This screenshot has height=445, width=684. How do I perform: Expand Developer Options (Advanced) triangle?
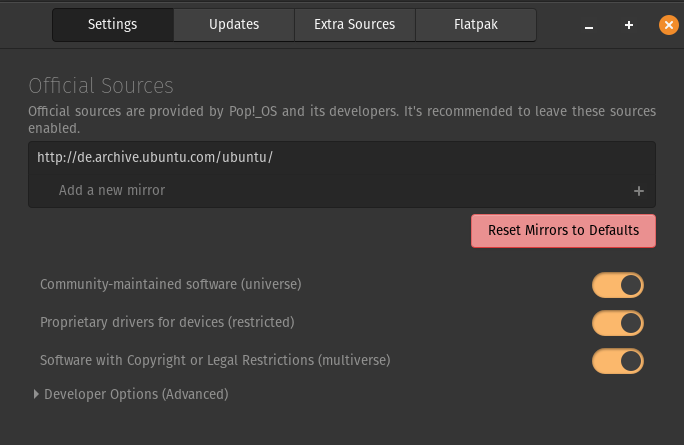click(x=37, y=394)
